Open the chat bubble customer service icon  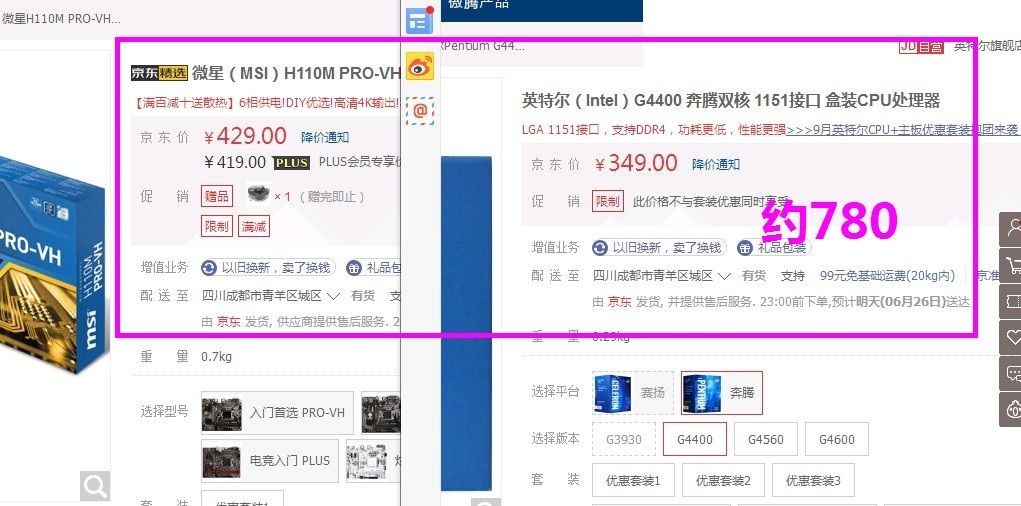click(x=1013, y=374)
